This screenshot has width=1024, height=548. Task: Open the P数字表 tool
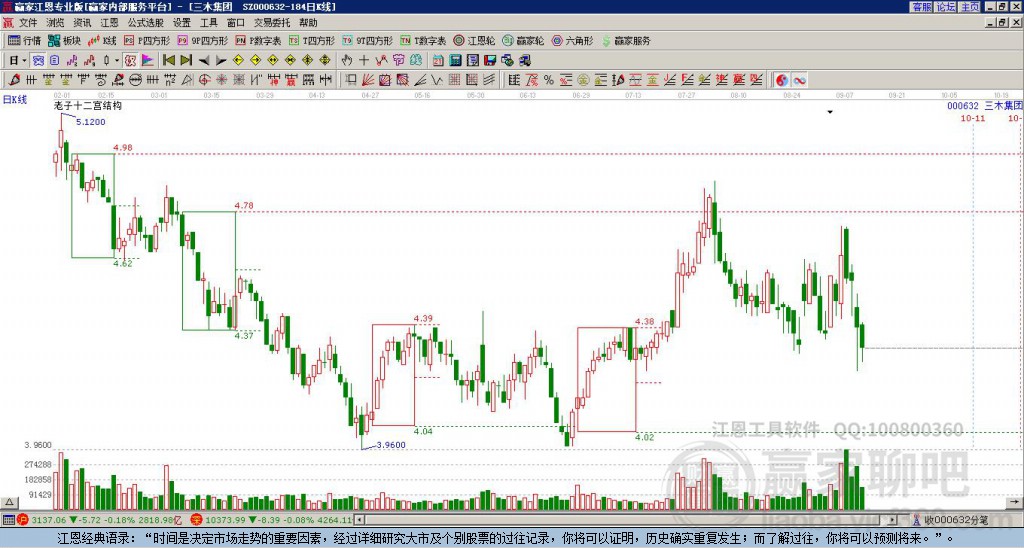(x=258, y=40)
